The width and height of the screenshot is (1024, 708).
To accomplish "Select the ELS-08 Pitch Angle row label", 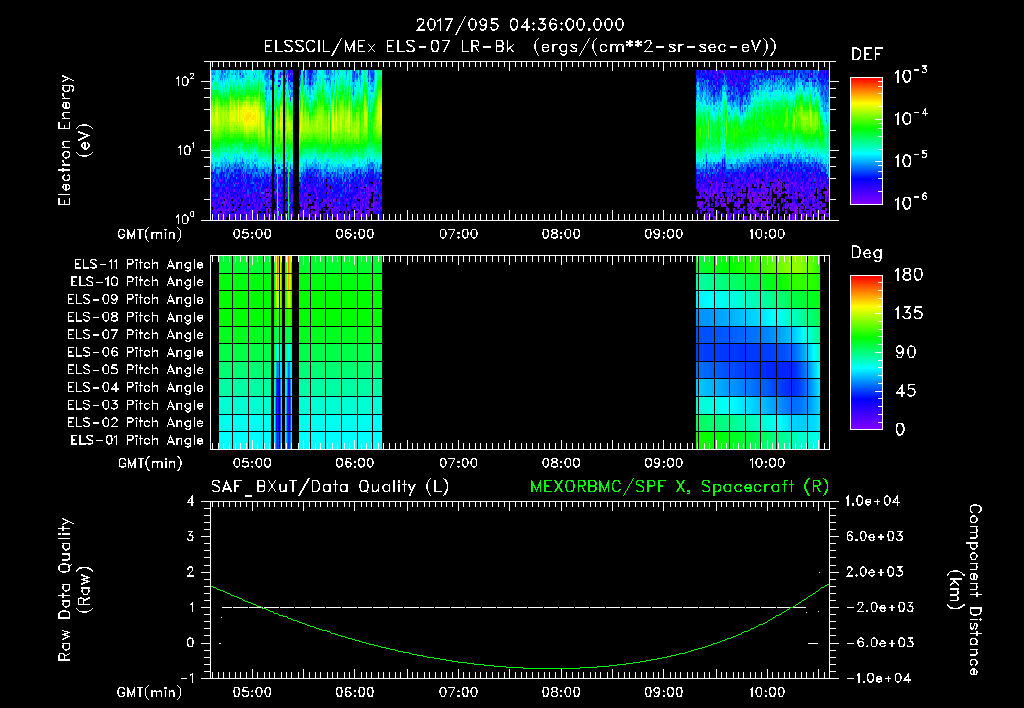I will point(136,317).
